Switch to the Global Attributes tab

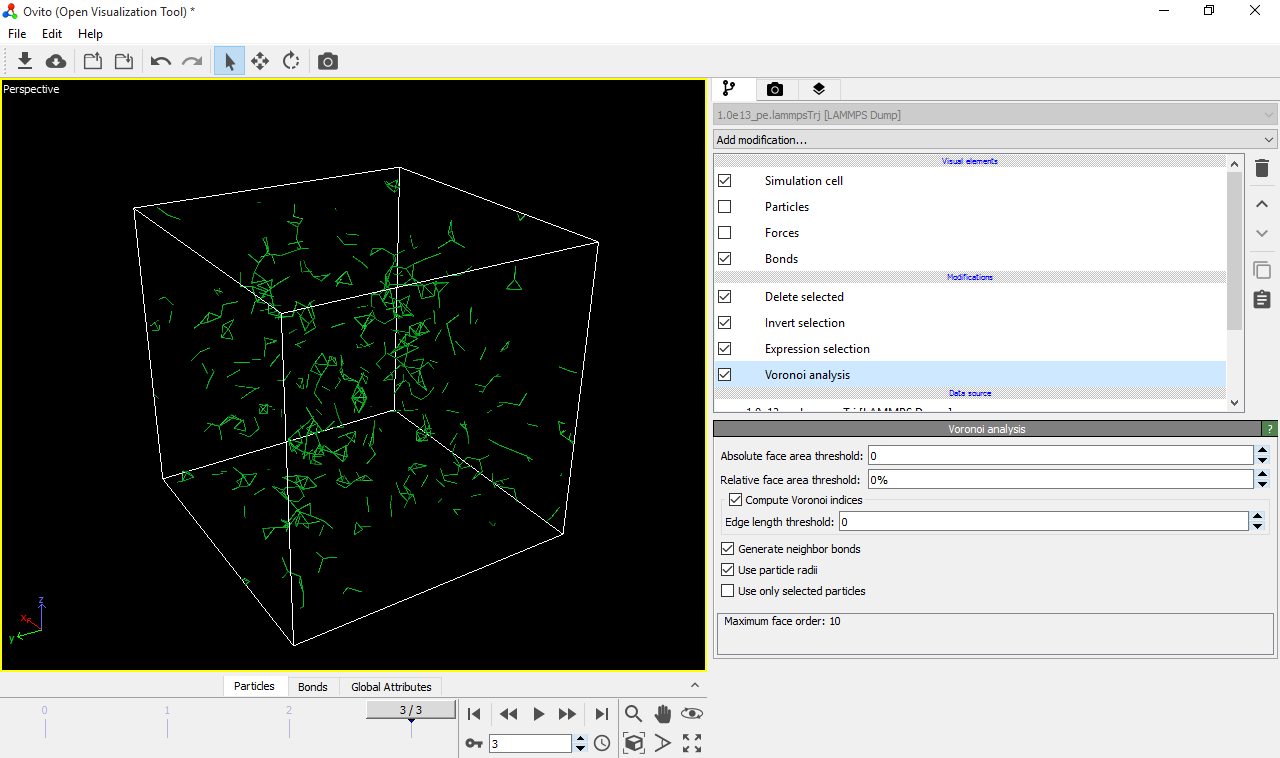(x=391, y=687)
